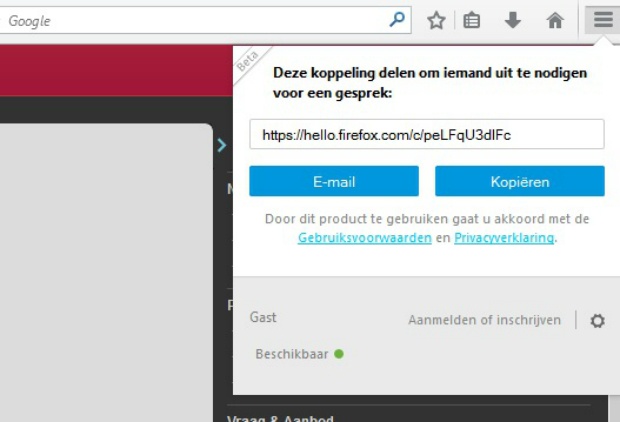Change the Beschikbaar availability status
Viewport: 620px width, 422px height.
point(299,354)
